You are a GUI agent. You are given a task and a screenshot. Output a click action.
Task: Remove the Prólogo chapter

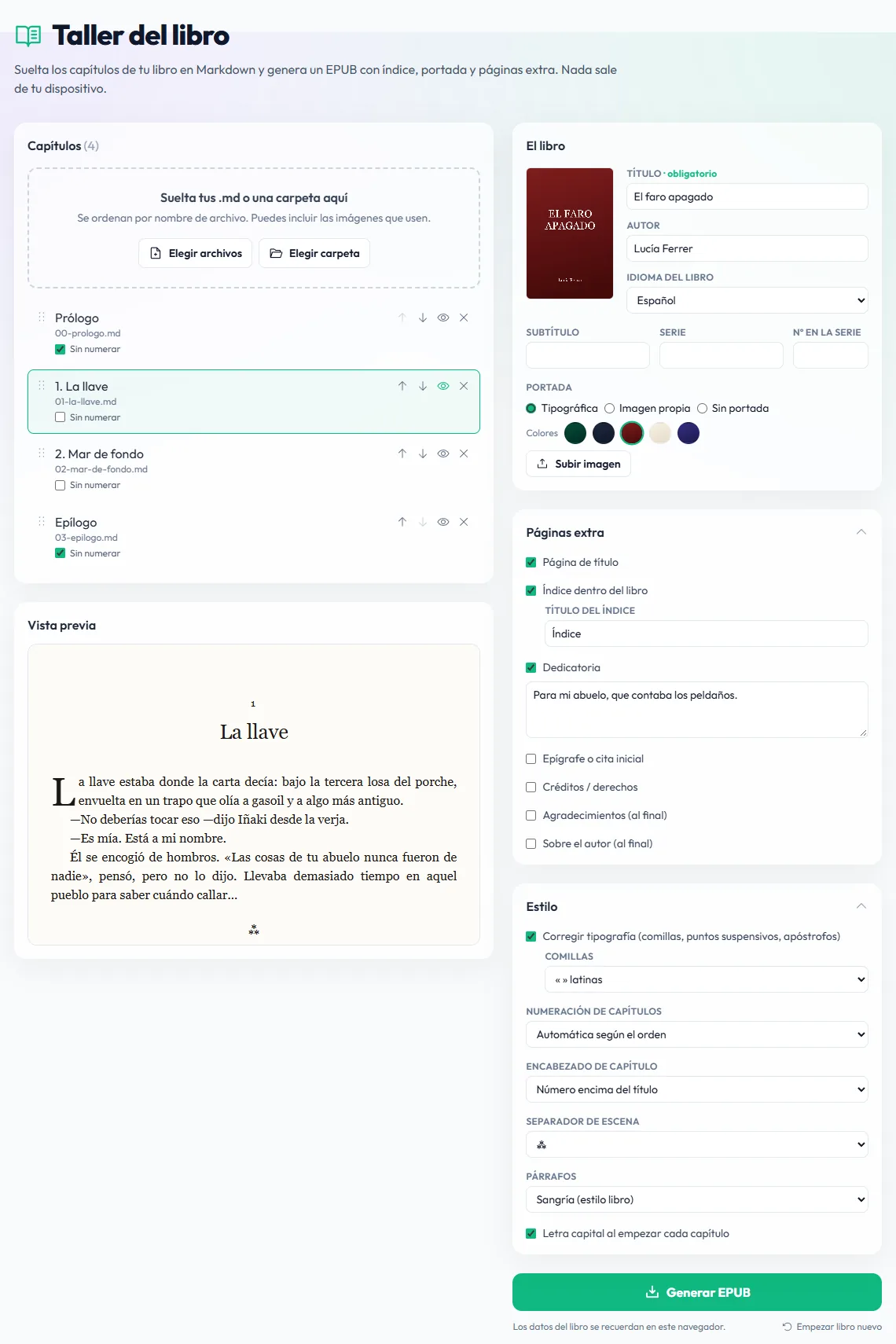tap(464, 318)
